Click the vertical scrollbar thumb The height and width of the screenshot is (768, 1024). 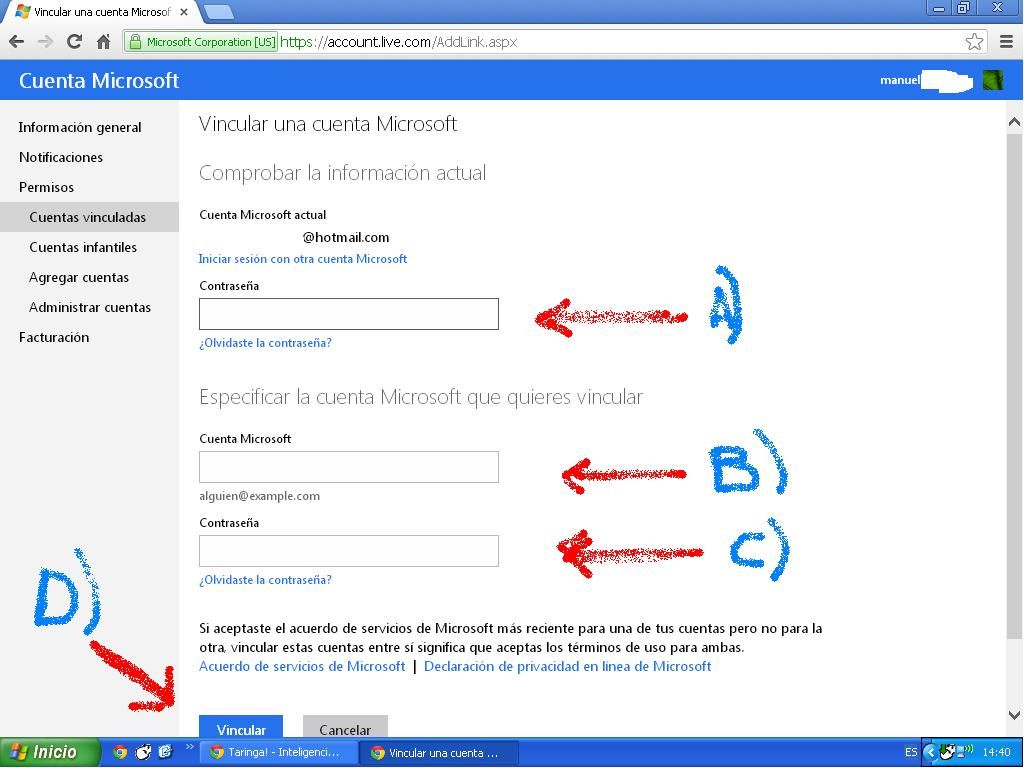[x=1014, y=385]
